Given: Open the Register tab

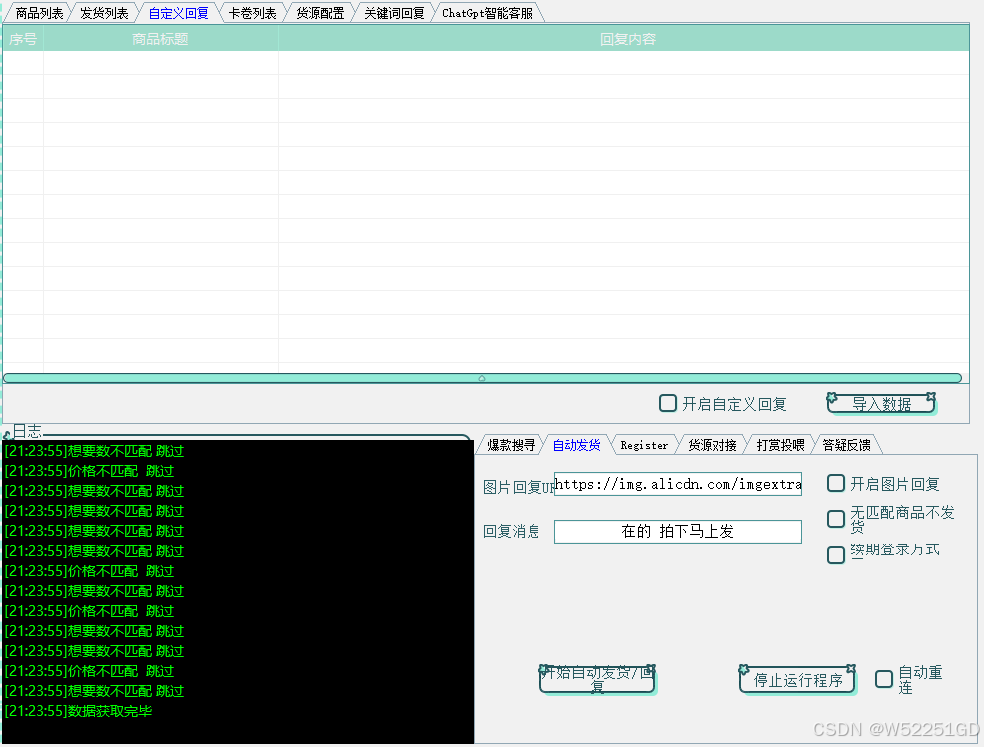Looking at the screenshot, I should click(x=644, y=445).
